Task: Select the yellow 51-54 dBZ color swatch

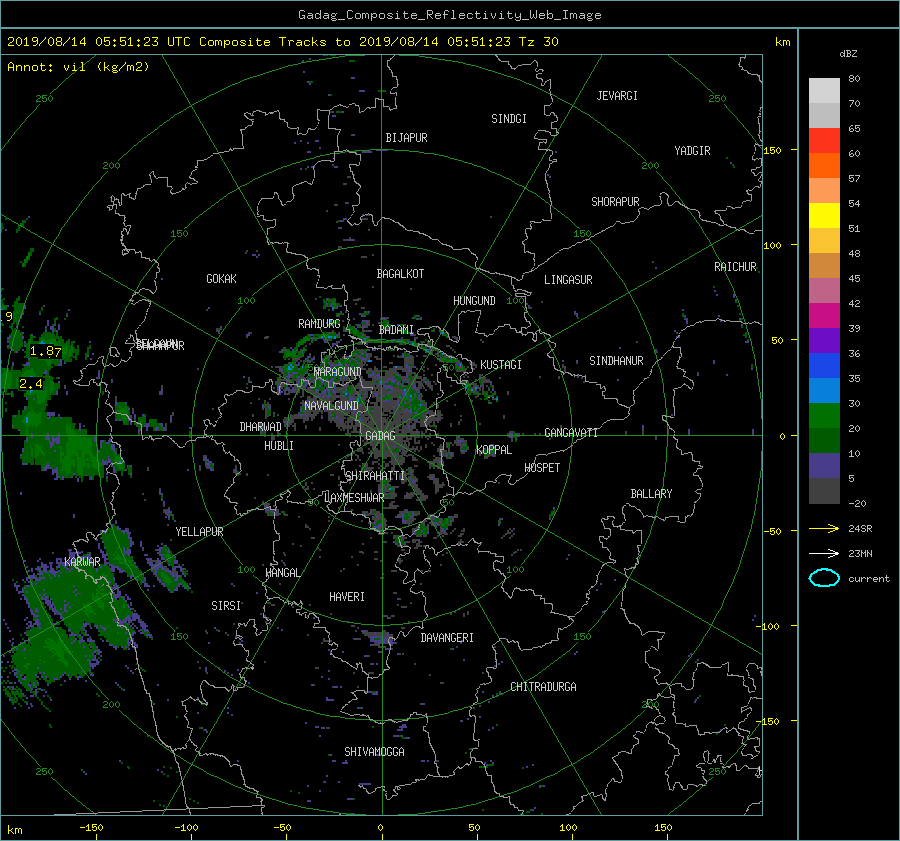Action: (824, 216)
